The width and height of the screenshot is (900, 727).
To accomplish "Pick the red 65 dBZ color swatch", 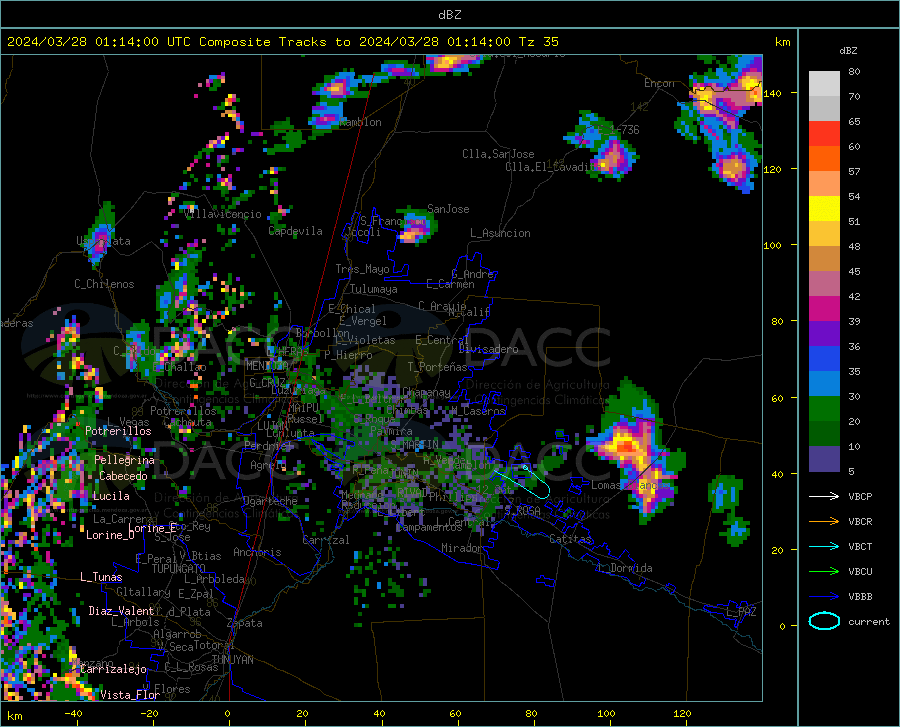I will pyautogui.click(x=824, y=134).
